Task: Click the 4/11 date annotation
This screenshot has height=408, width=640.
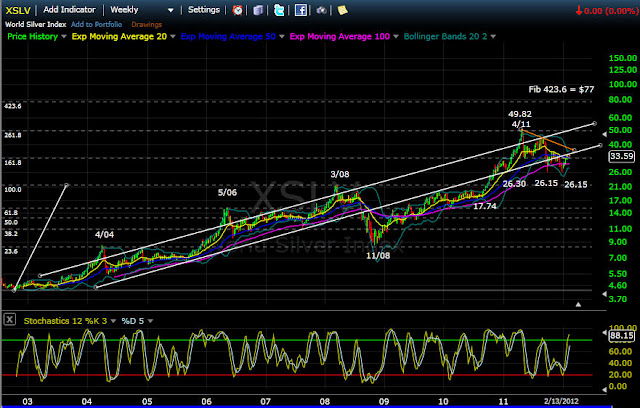Action: pos(521,124)
